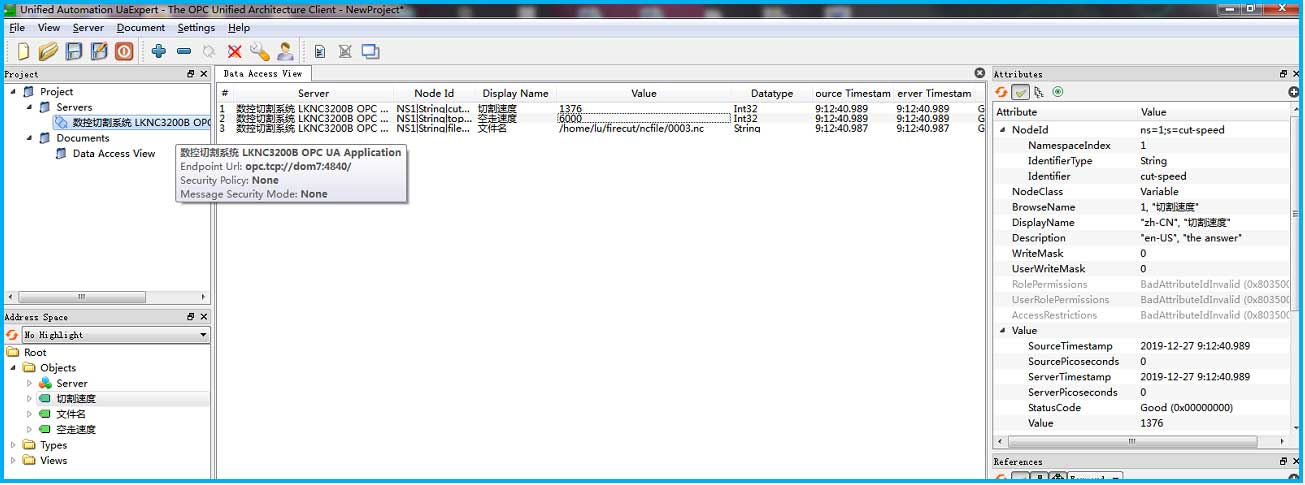Click the black plus icon in Attributes

(x=1294, y=92)
